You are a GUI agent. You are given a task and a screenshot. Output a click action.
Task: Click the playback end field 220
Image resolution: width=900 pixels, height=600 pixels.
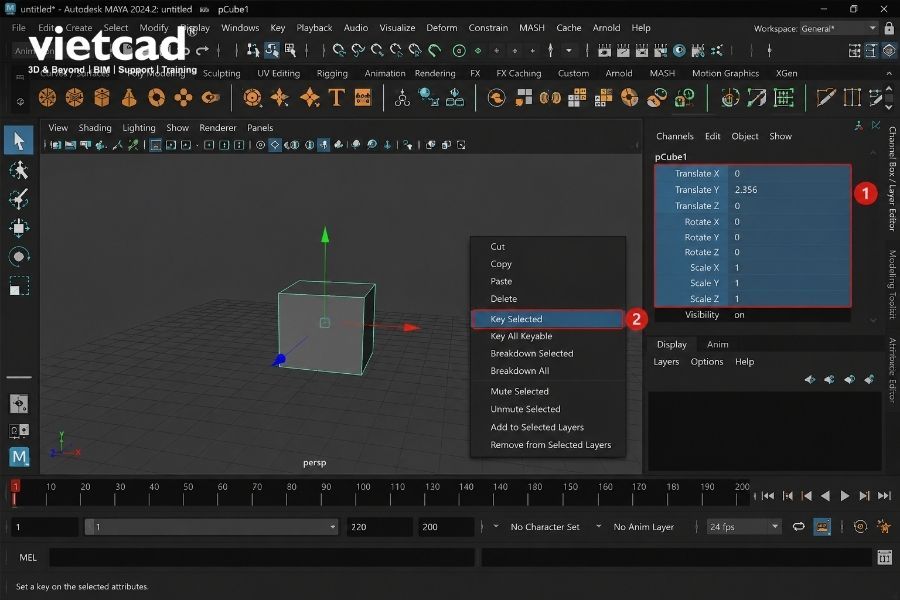pyautogui.click(x=379, y=527)
